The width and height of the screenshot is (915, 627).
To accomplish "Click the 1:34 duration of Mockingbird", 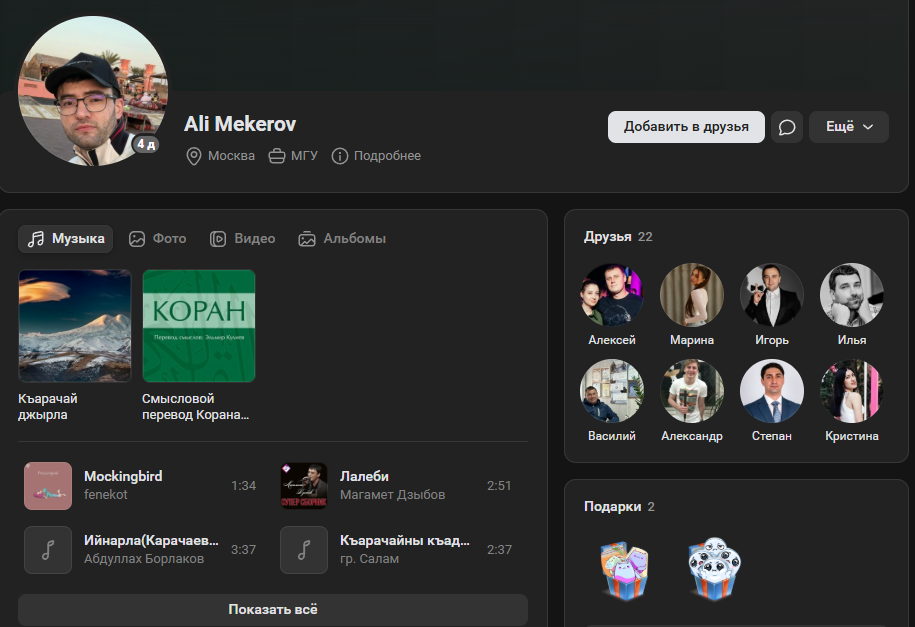I will [x=243, y=486].
